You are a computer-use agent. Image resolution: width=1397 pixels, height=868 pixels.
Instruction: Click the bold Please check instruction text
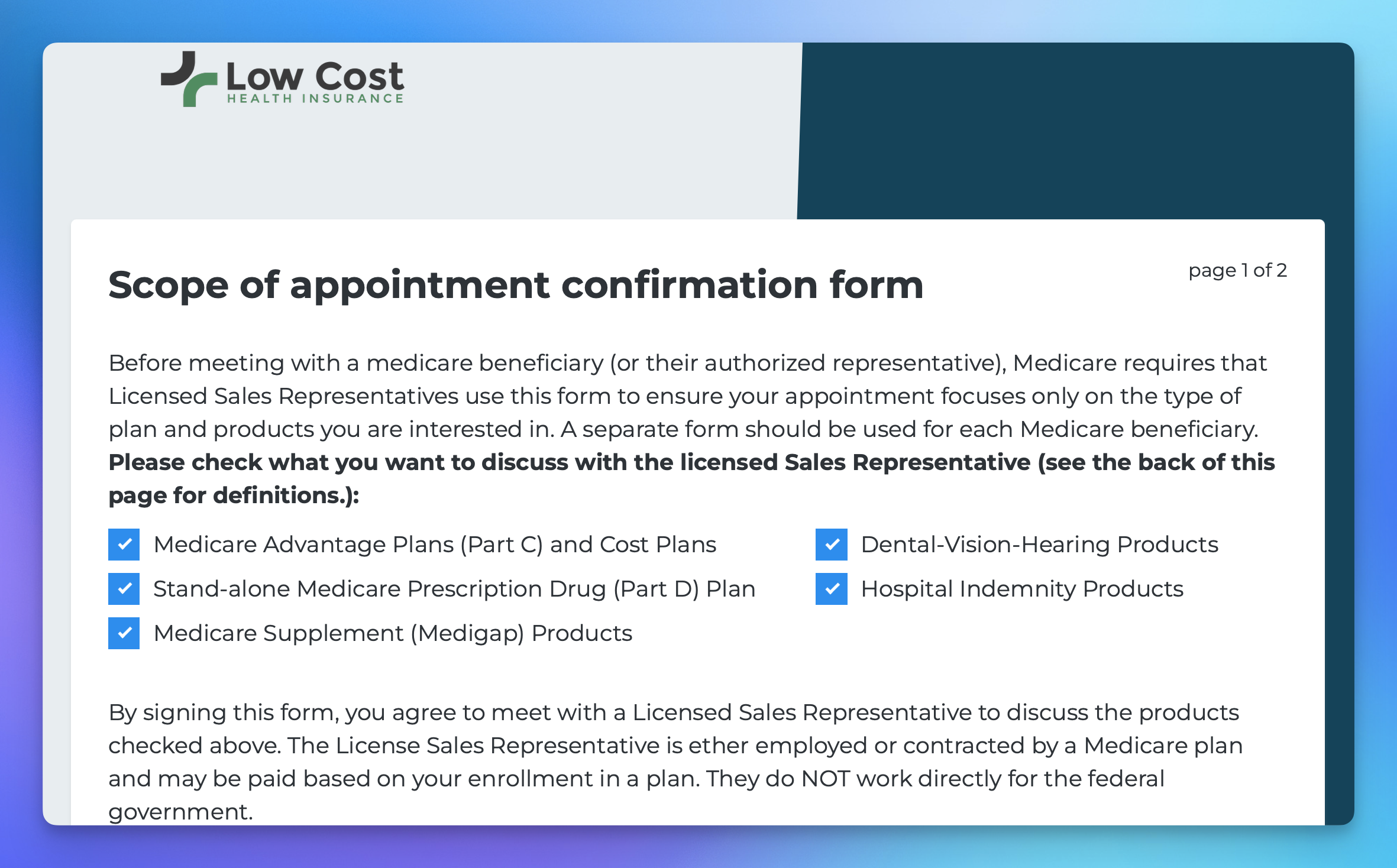tap(691, 478)
